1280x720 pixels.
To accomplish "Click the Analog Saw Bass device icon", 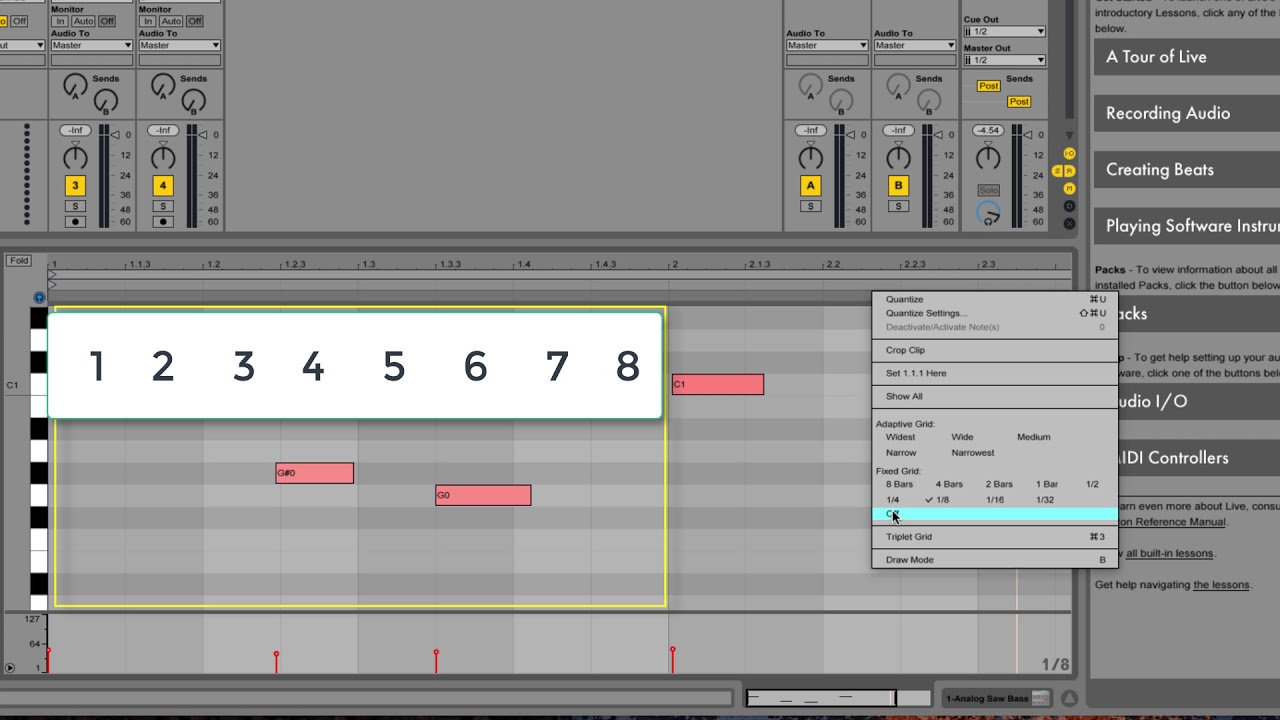I will (x=1041, y=698).
